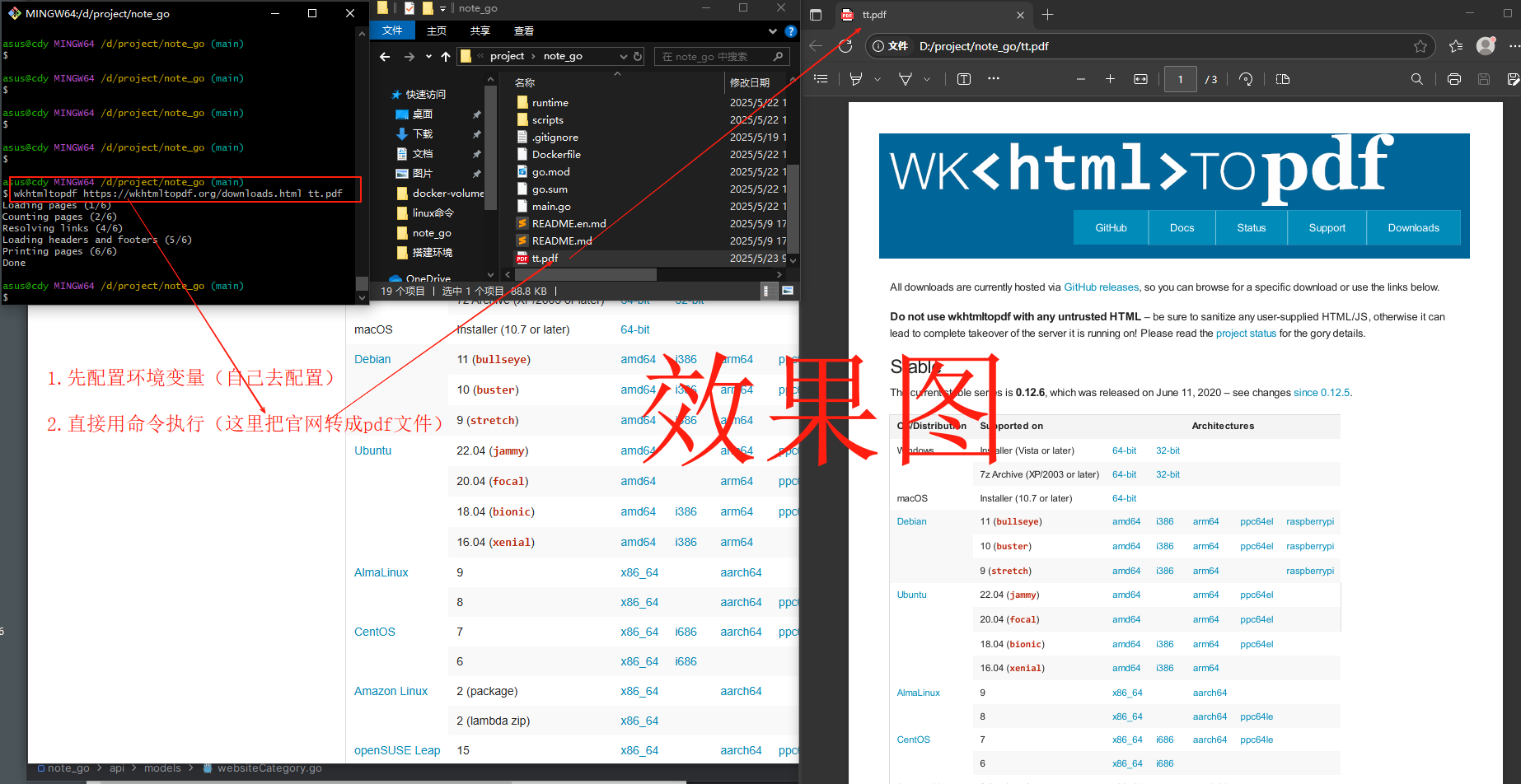The image size is (1521, 784).
Task: Refresh the note_go folder view
Action: [638, 56]
